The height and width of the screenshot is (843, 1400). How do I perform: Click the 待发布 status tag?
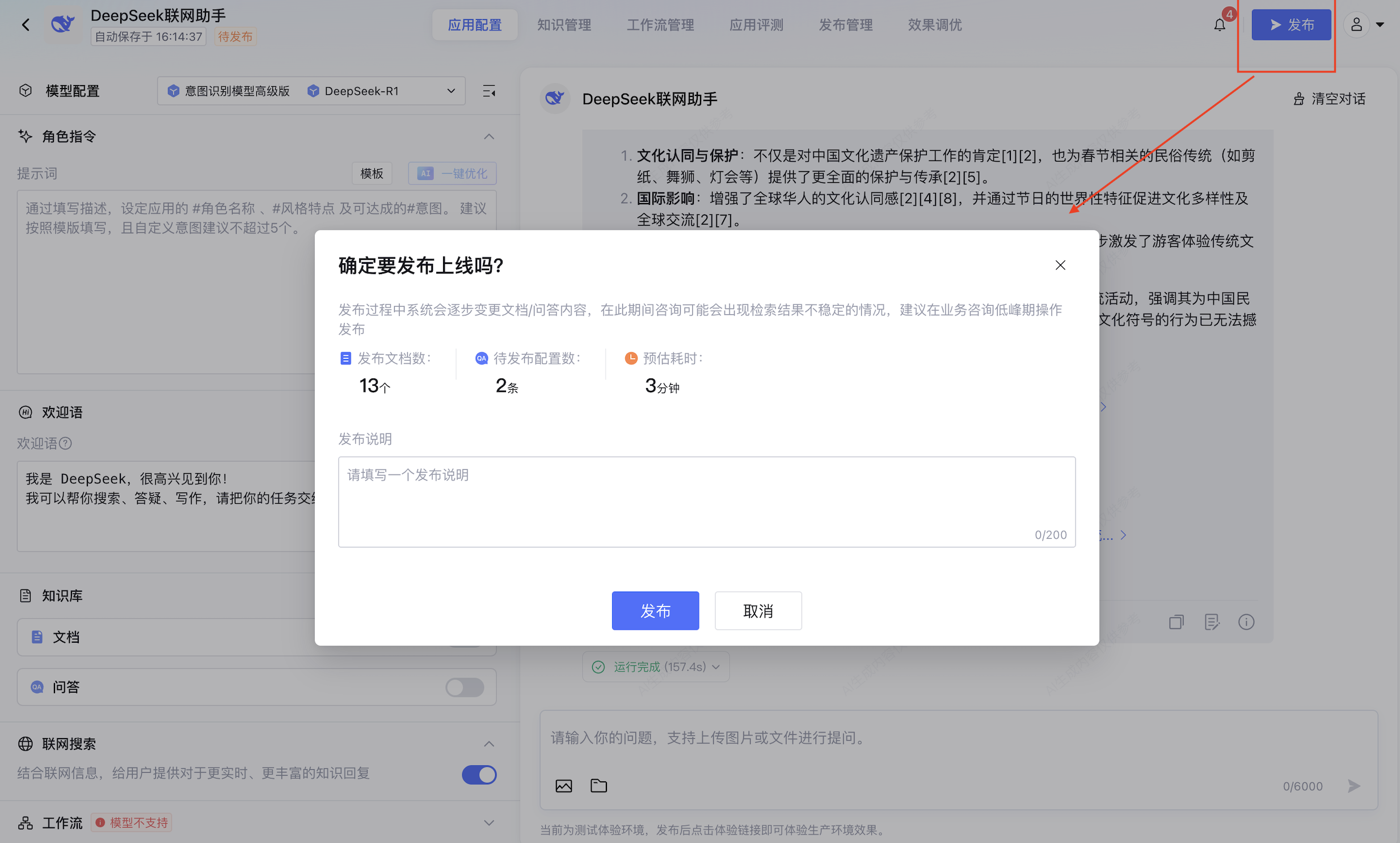coord(235,37)
